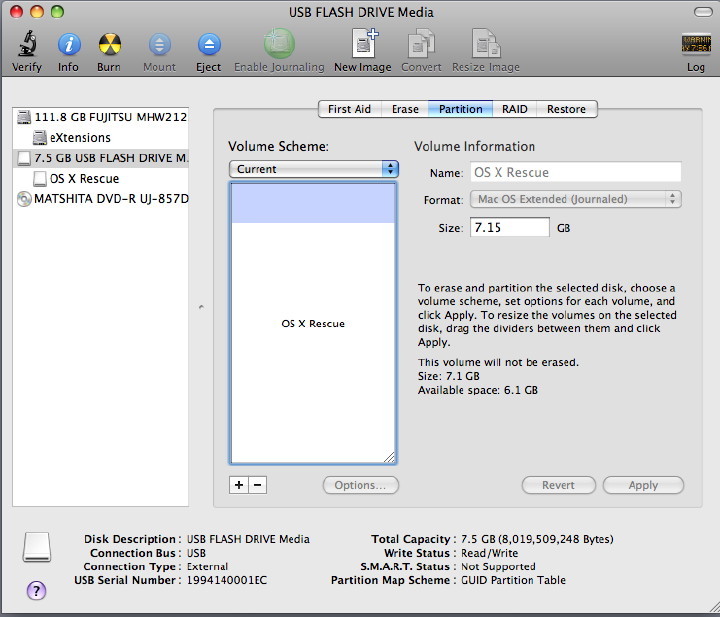Screen dimensions: 720x617
Task: Click the Size input field
Action: pyautogui.click(x=510, y=228)
